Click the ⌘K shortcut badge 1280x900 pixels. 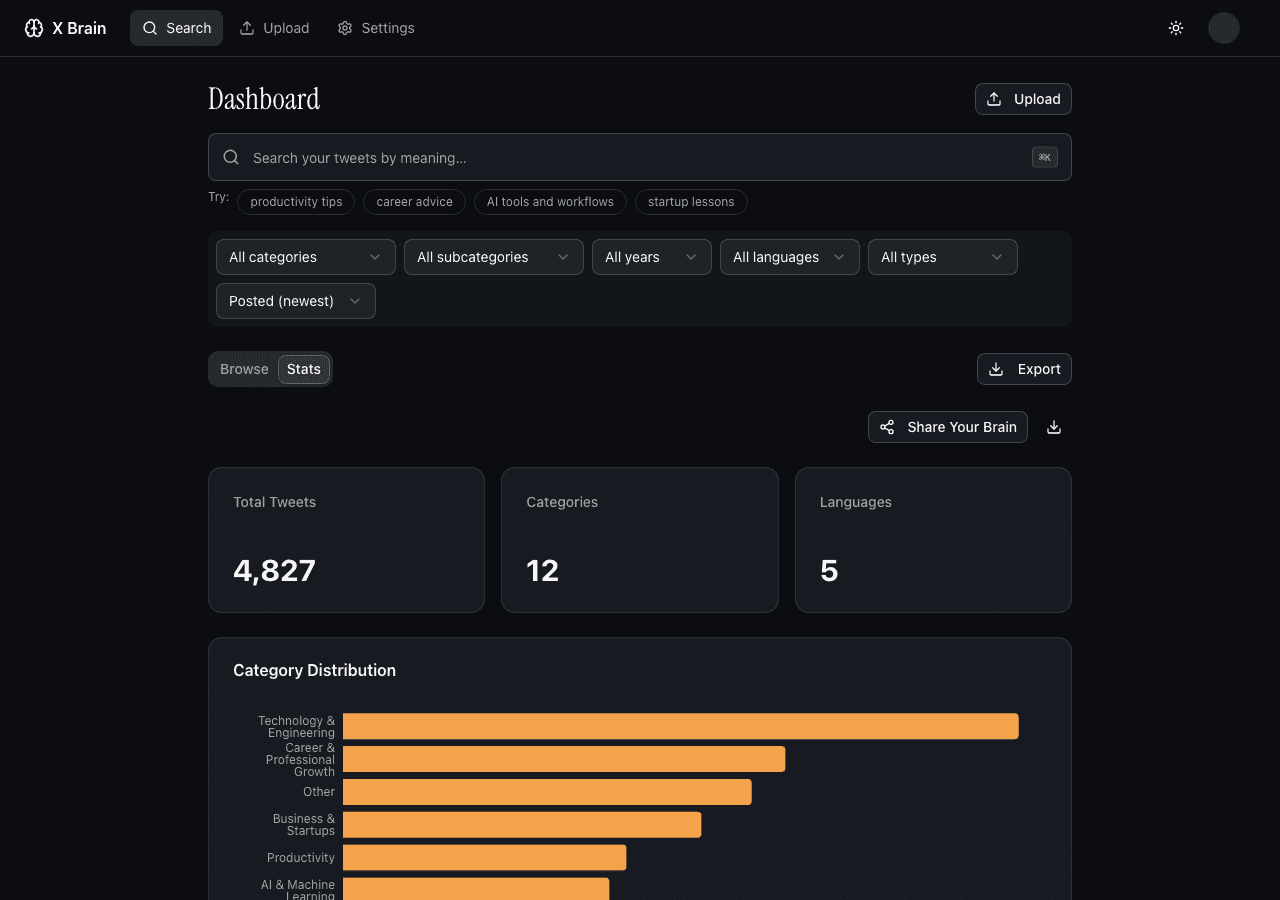pyautogui.click(x=1045, y=157)
